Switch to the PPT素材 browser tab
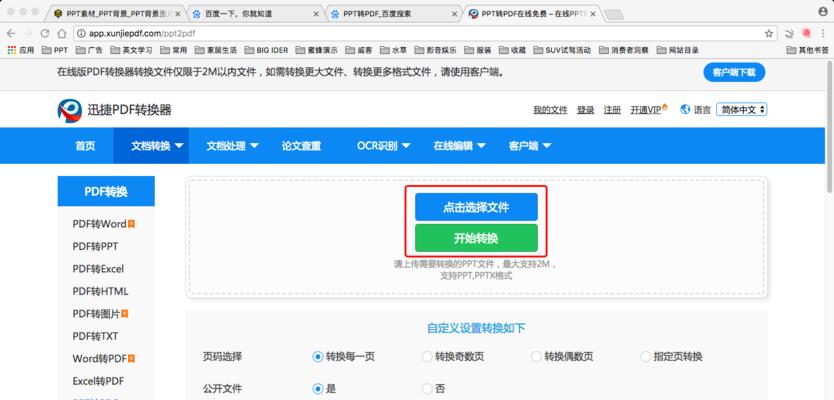This screenshot has height=400, width=834. point(117,14)
